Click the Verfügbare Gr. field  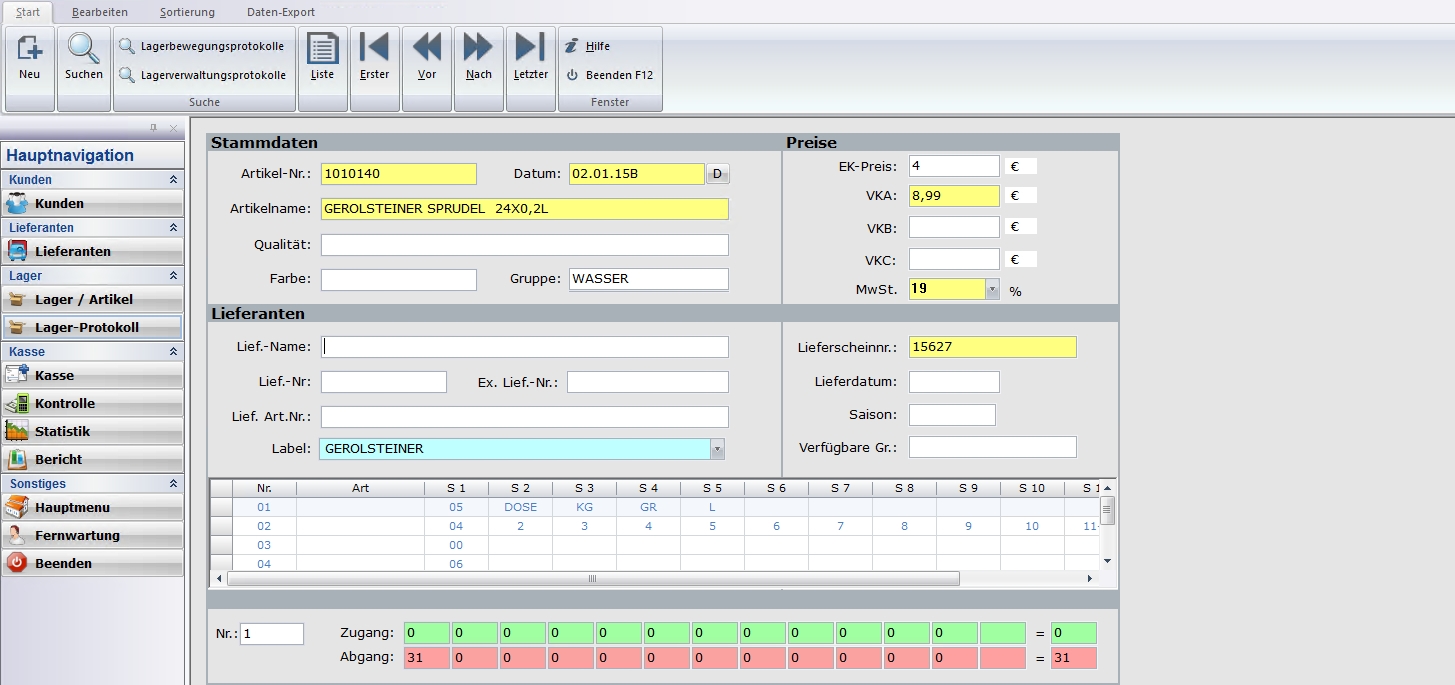tap(993, 447)
